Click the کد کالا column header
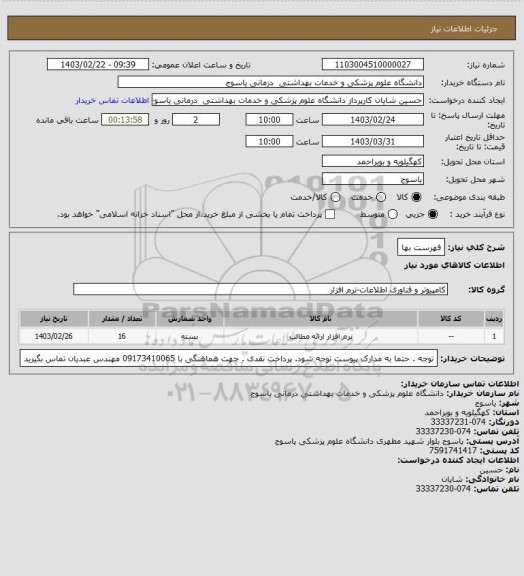524x576 pixels. 451,319
